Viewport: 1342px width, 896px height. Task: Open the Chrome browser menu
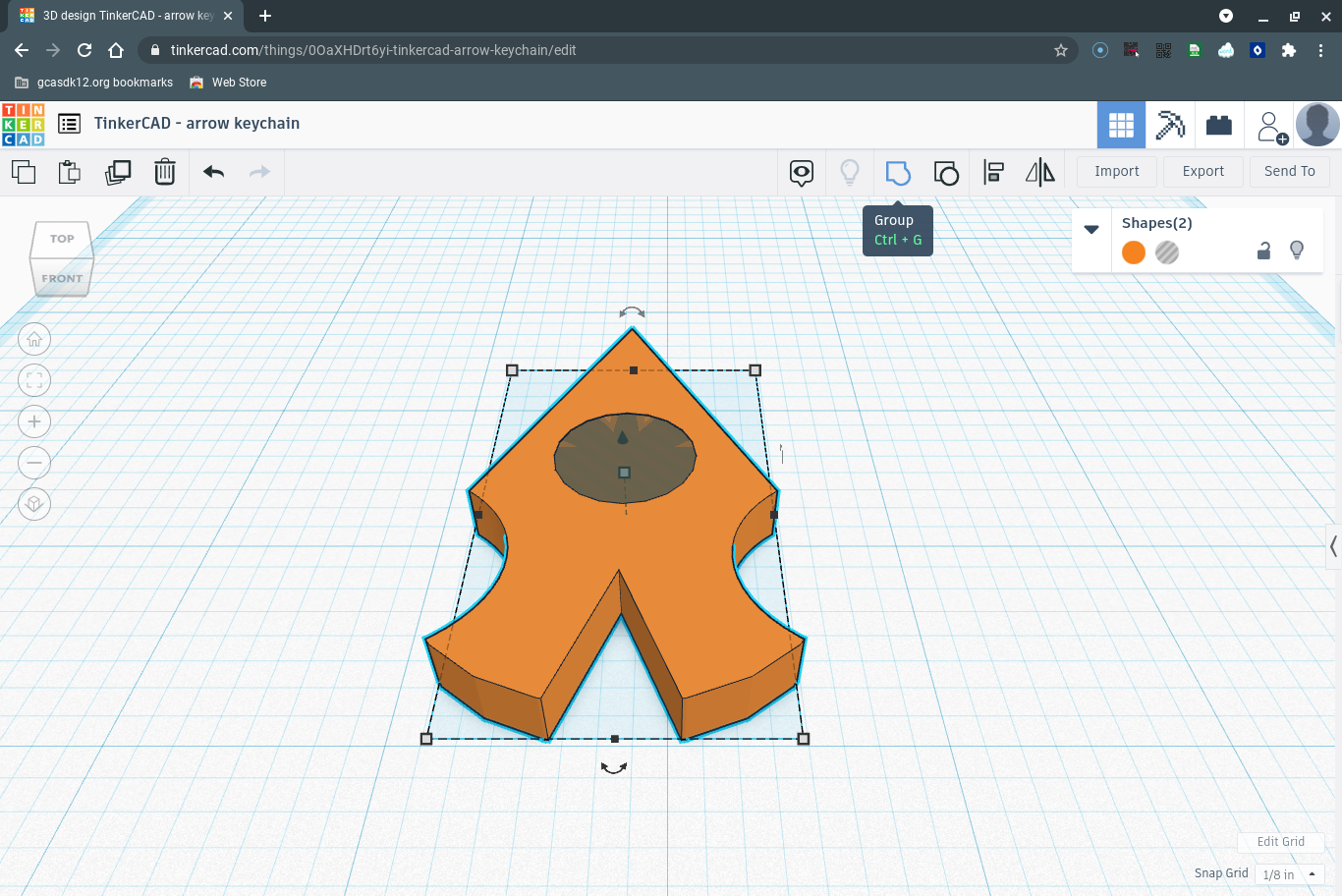(x=1320, y=50)
